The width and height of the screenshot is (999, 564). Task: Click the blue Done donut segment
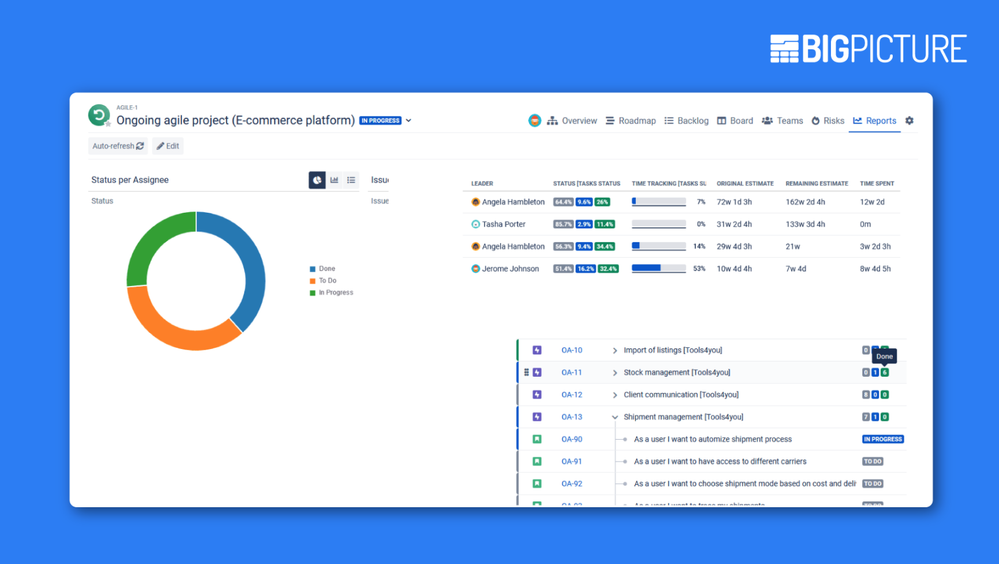250,263
